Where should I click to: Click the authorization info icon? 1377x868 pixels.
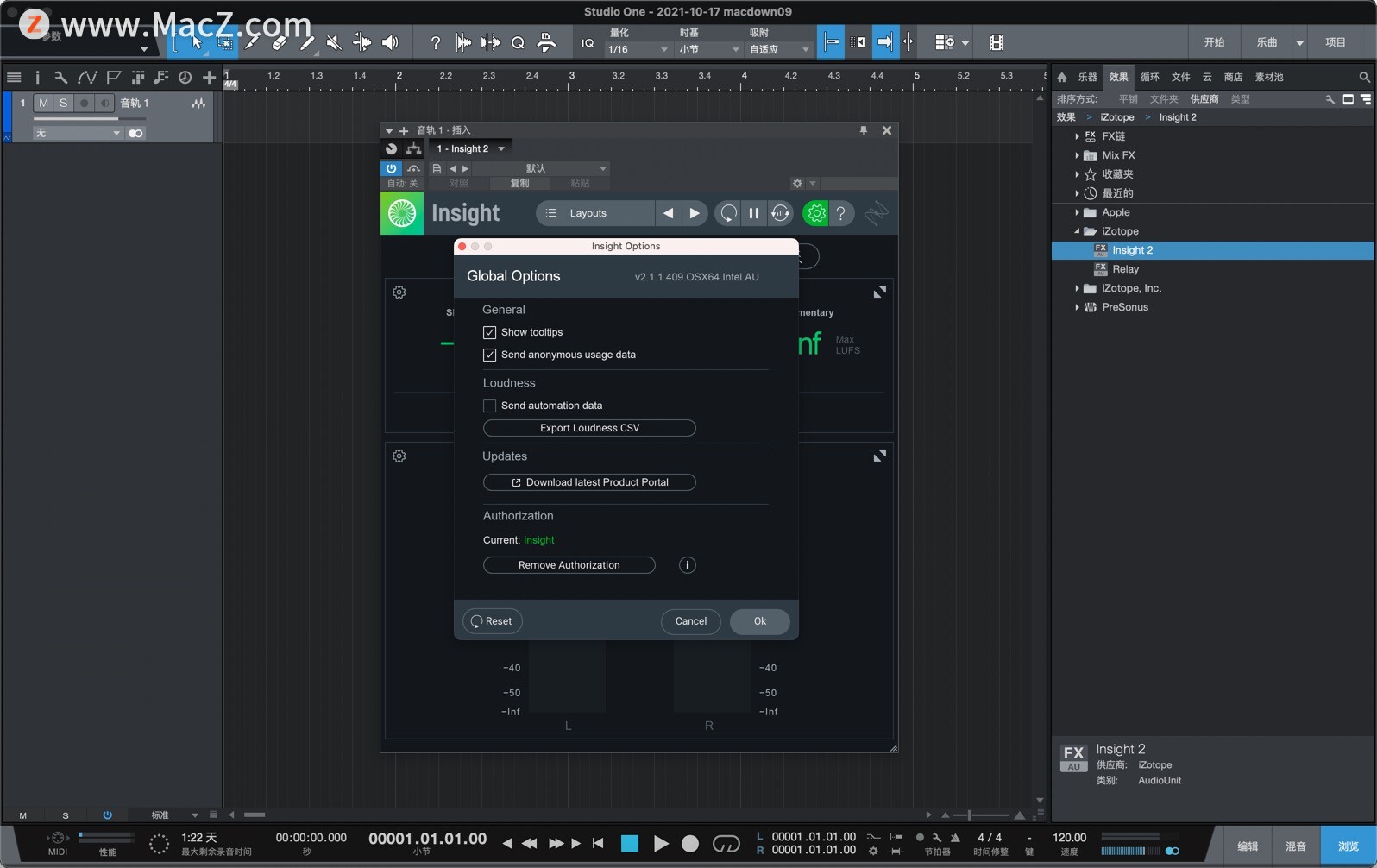(x=688, y=565)
